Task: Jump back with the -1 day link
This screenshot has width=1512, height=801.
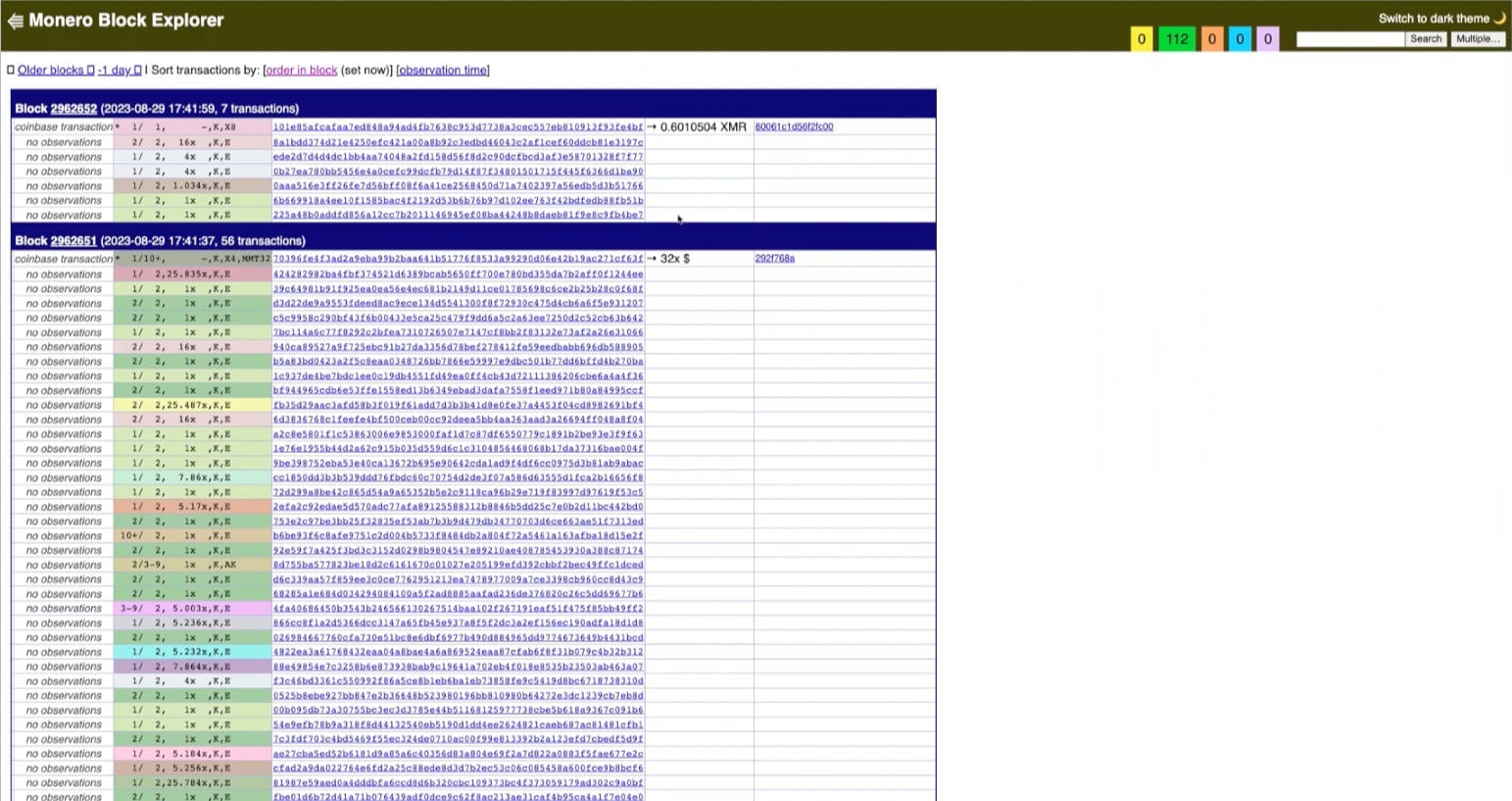Action: pos(115,70)
